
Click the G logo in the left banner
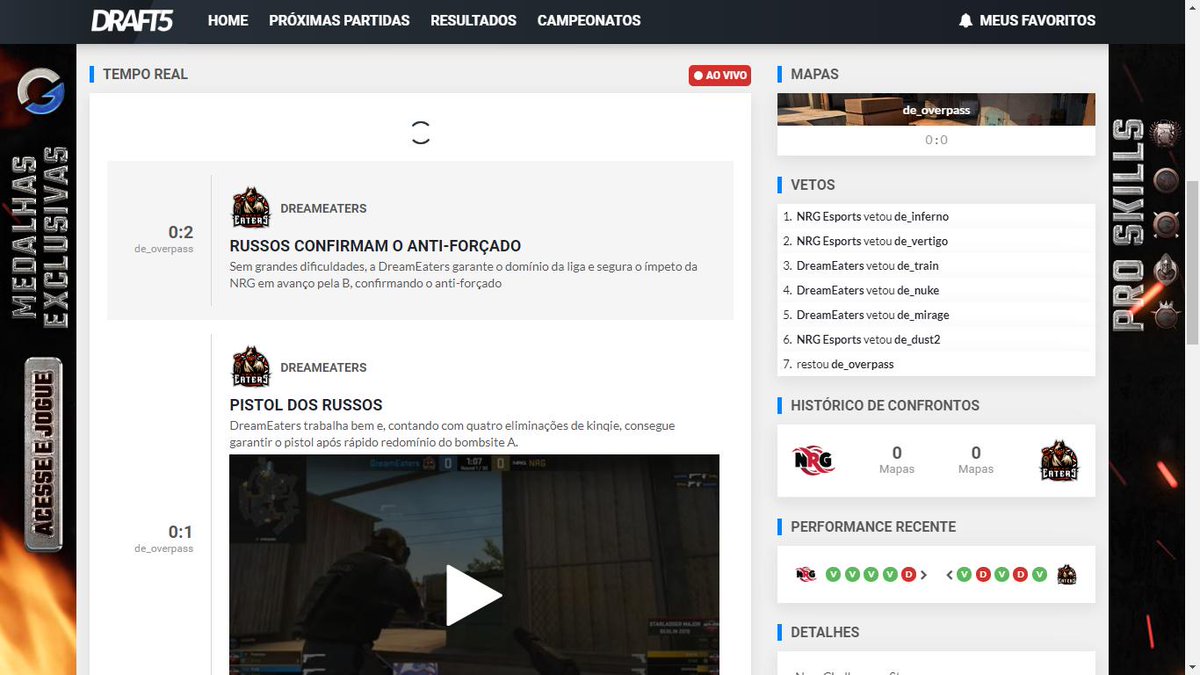click(x=40, y=94)
